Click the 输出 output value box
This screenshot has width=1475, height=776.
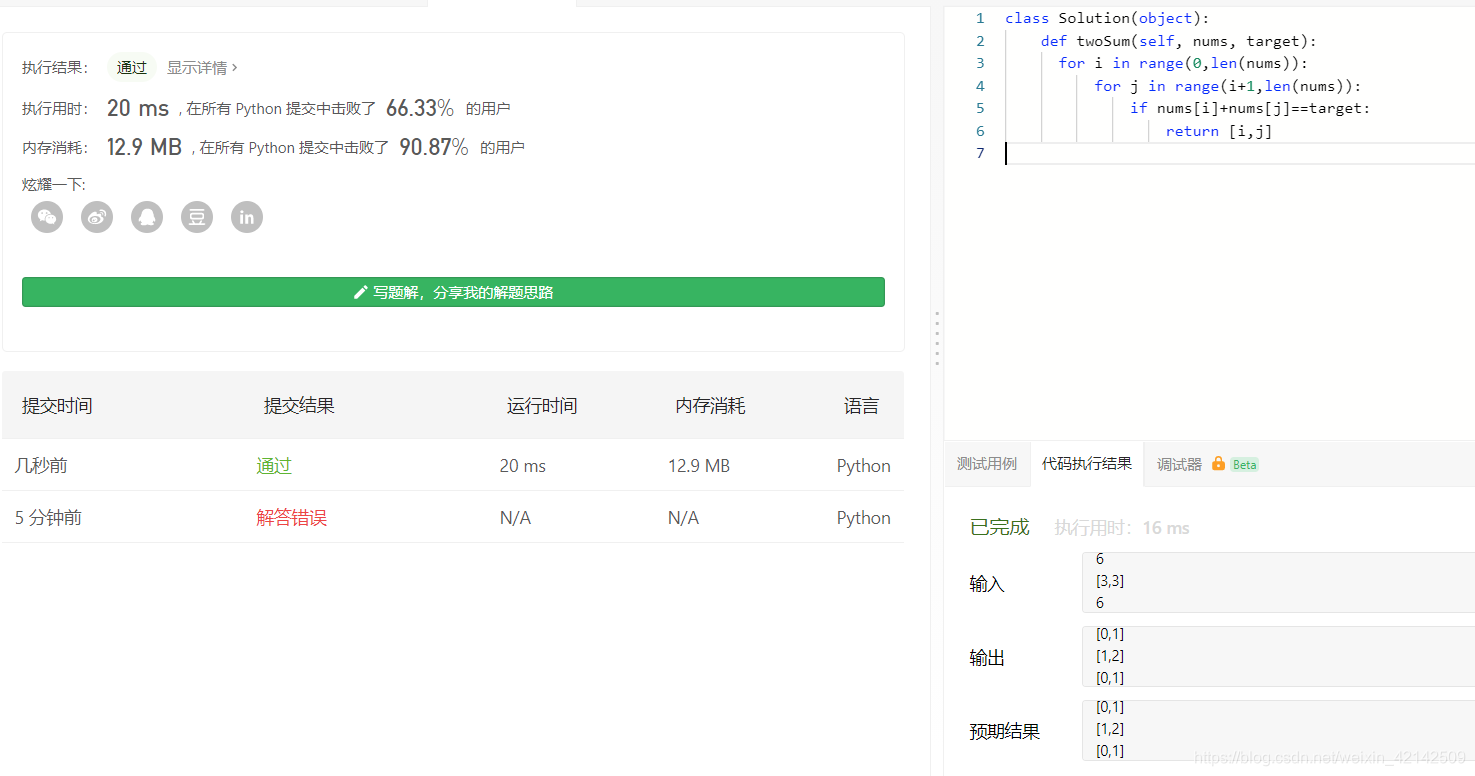point(1278,656)
